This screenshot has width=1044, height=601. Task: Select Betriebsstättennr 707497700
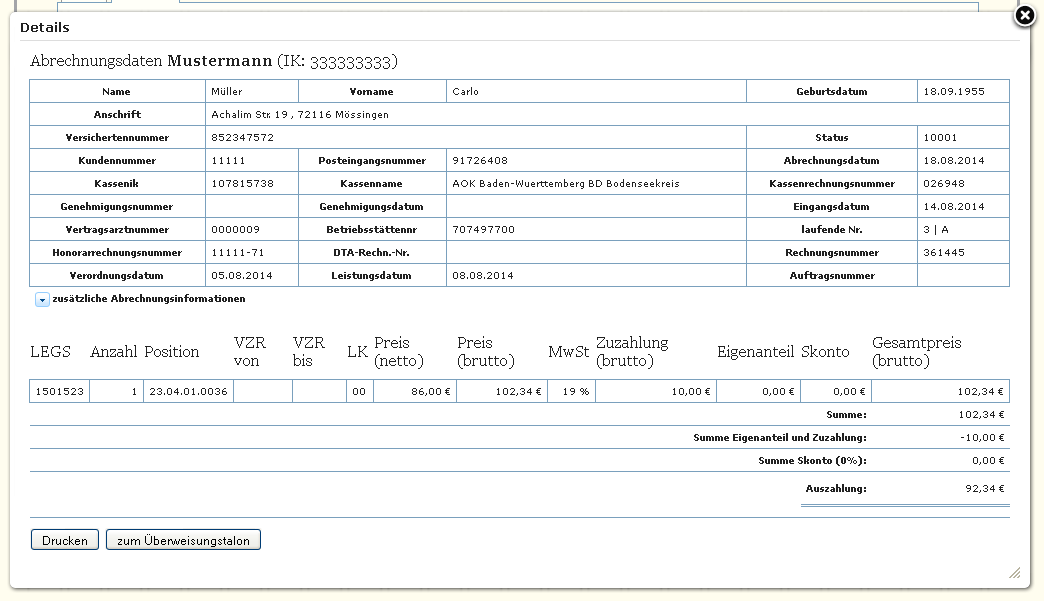483,230
